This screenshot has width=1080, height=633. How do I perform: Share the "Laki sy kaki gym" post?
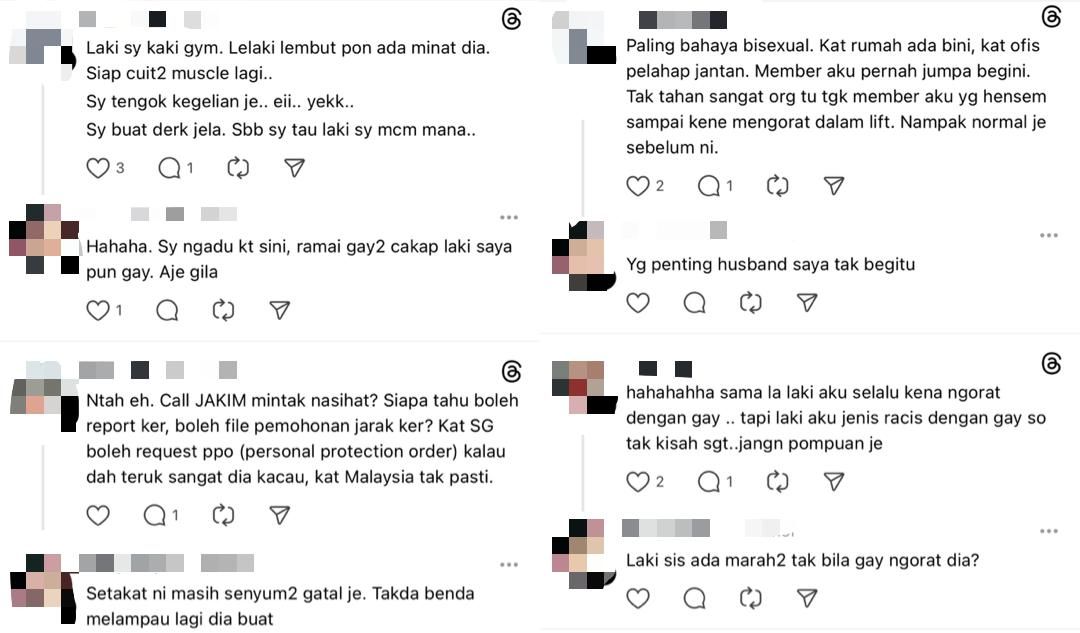[294, 167]
